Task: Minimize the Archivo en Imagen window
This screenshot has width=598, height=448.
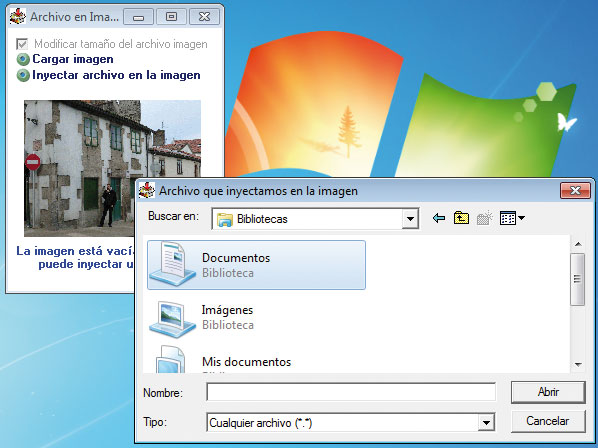Action: pos(138,17)
